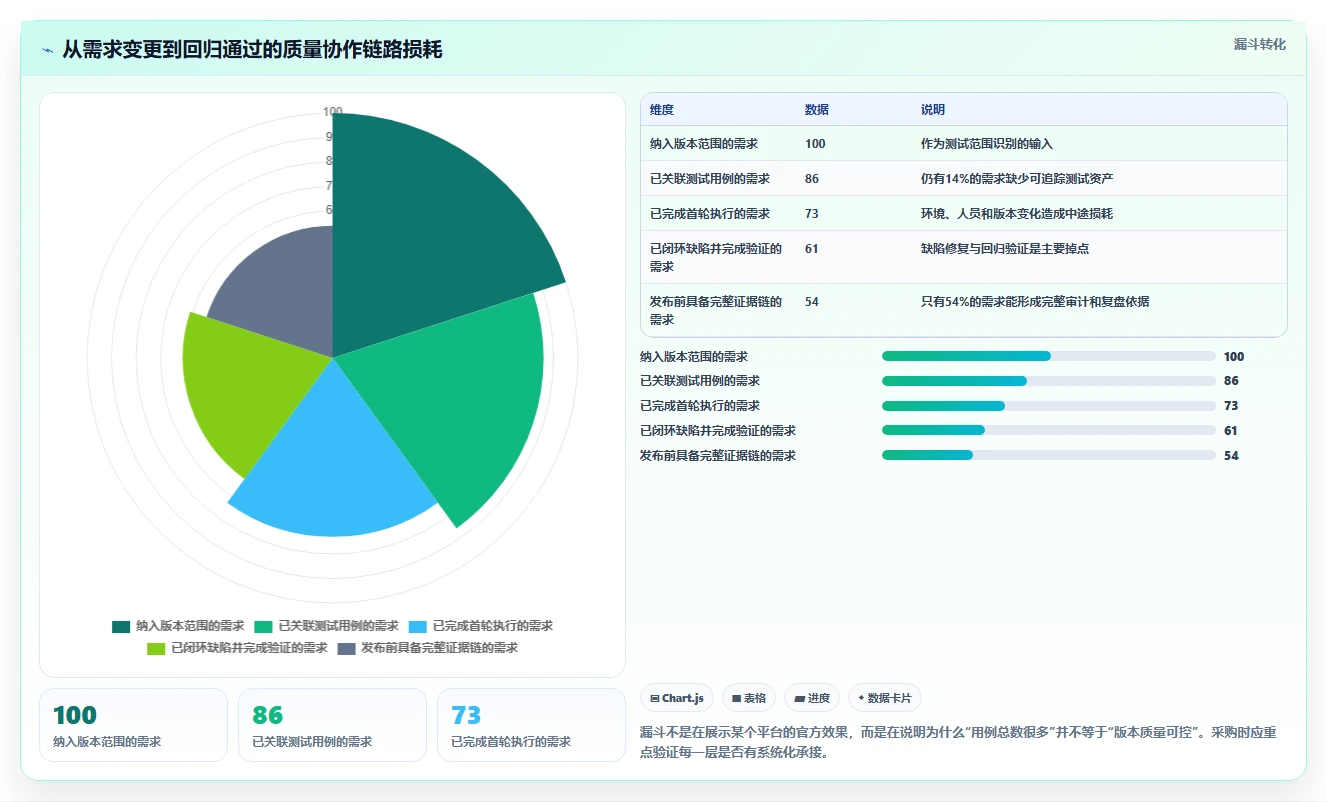Click table cell 已完成首轮执行的需求
1327x802 pixels.
710,214
